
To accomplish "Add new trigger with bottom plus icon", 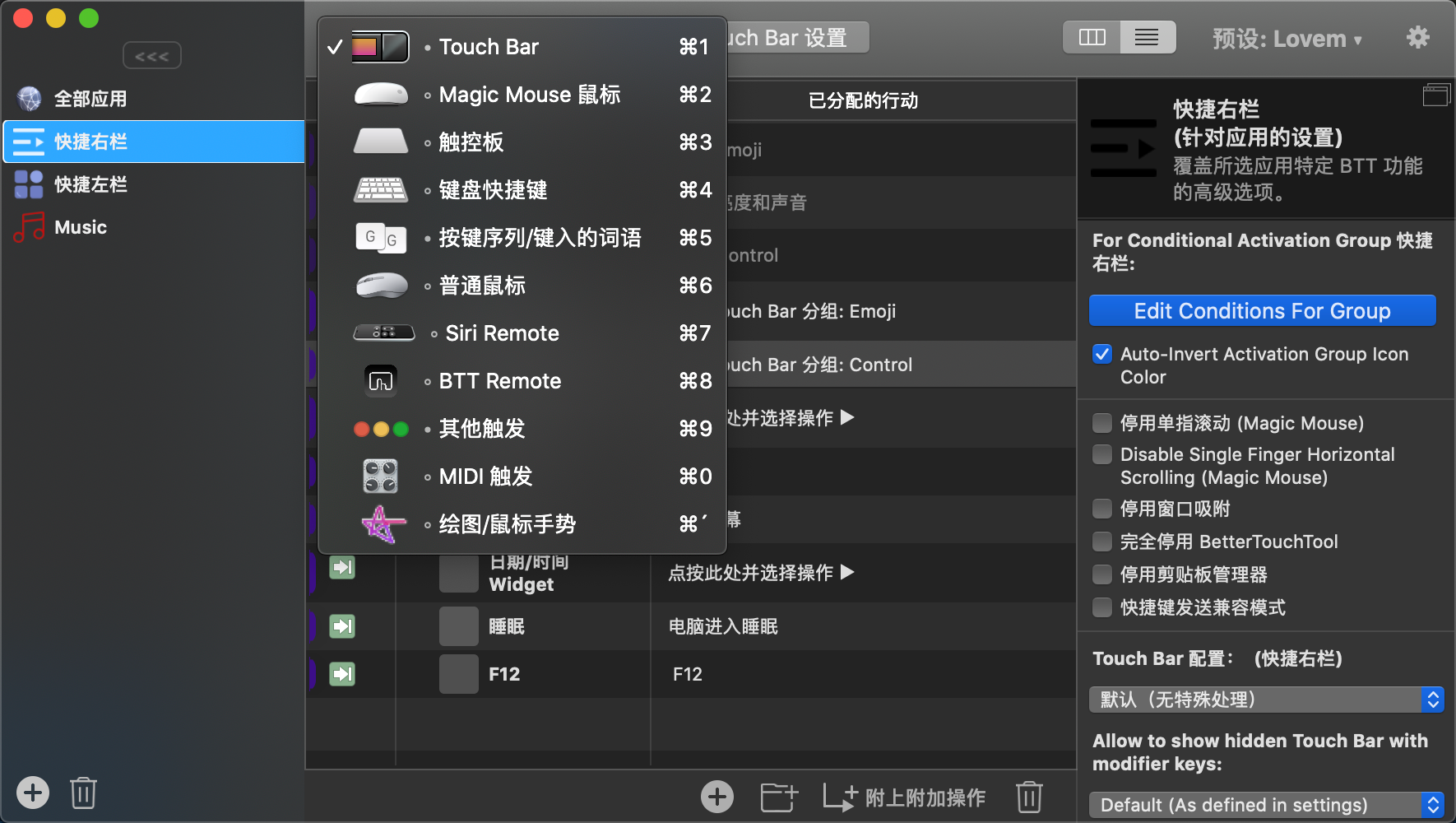I will [717, 797].
